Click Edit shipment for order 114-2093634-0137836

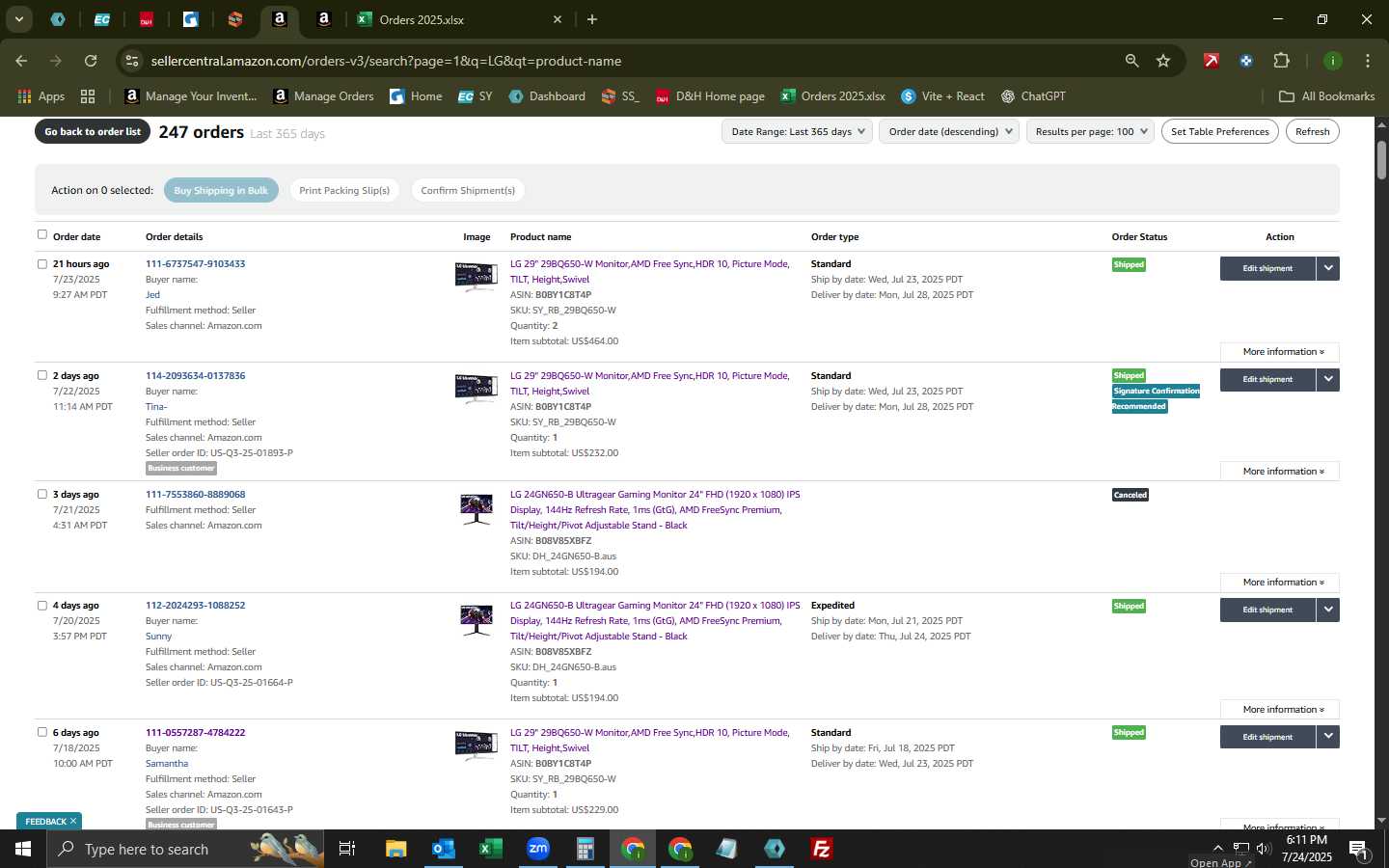pos(1267,380)
